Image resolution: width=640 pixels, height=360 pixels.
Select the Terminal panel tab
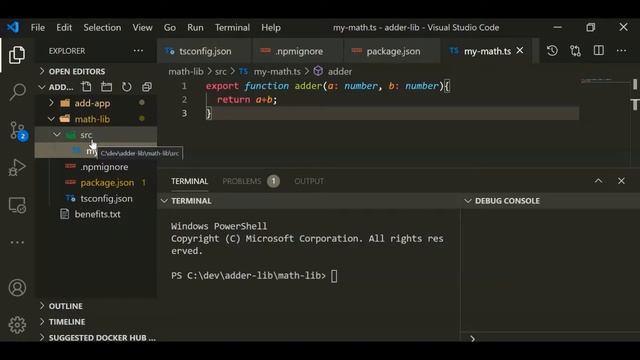pyautogui.click(x=189, y=181)
